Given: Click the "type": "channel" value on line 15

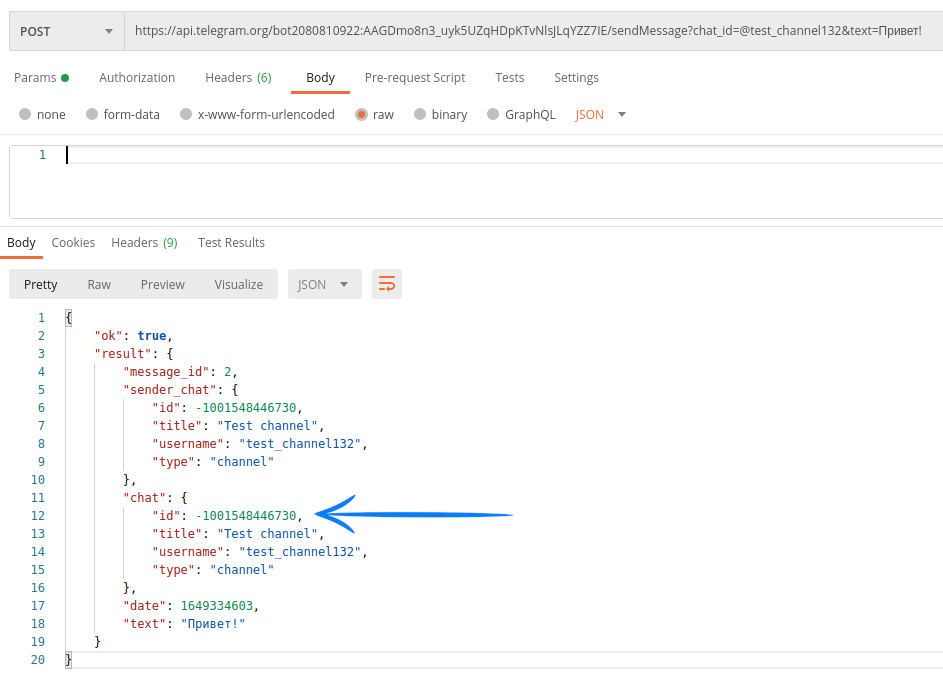Looking at the screenshot, I should (x=242, y=570).
